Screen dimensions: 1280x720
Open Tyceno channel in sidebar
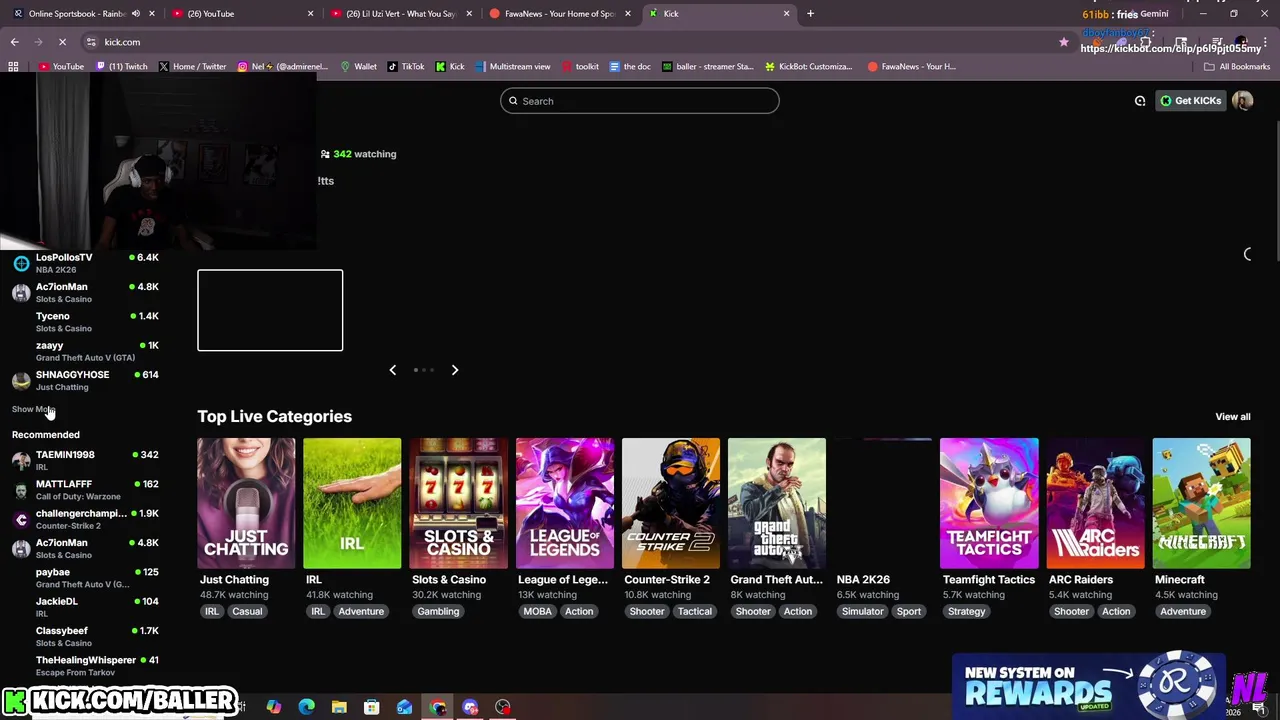tap(85, 321)
